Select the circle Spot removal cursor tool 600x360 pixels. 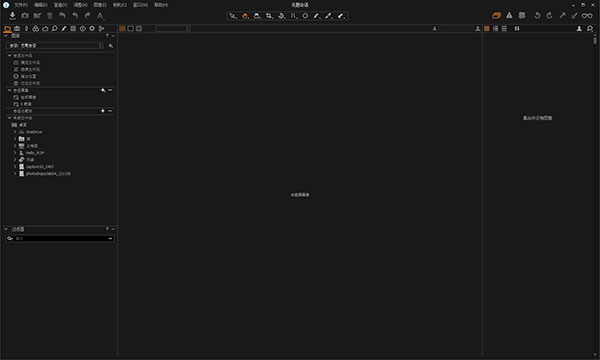click(305, 16)
